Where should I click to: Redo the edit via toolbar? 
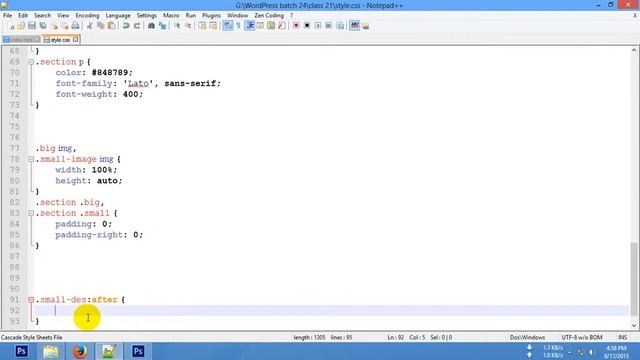(x=137, y=26)
